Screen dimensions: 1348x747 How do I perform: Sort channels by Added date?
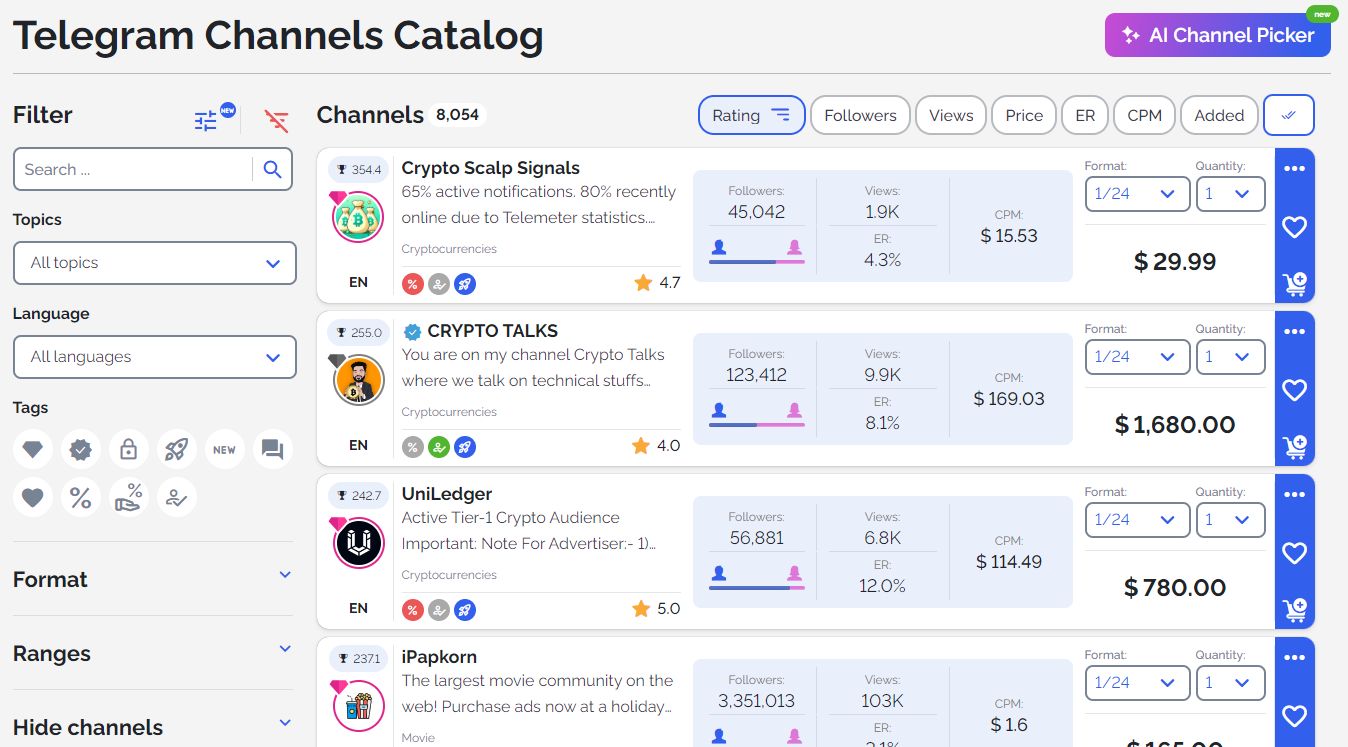click(1219, 115)
